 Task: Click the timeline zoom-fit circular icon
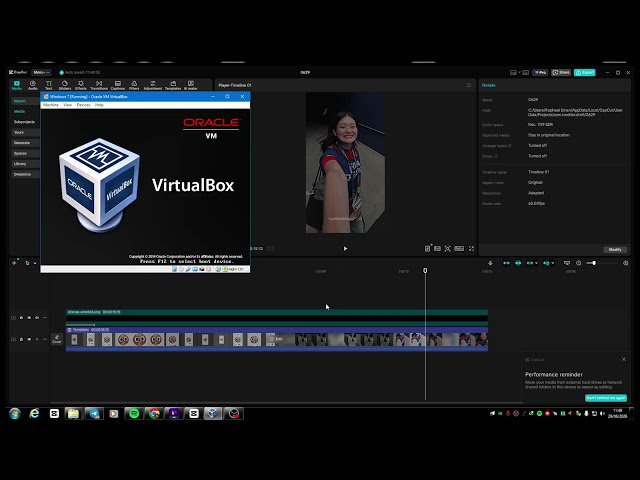[578, 263]
